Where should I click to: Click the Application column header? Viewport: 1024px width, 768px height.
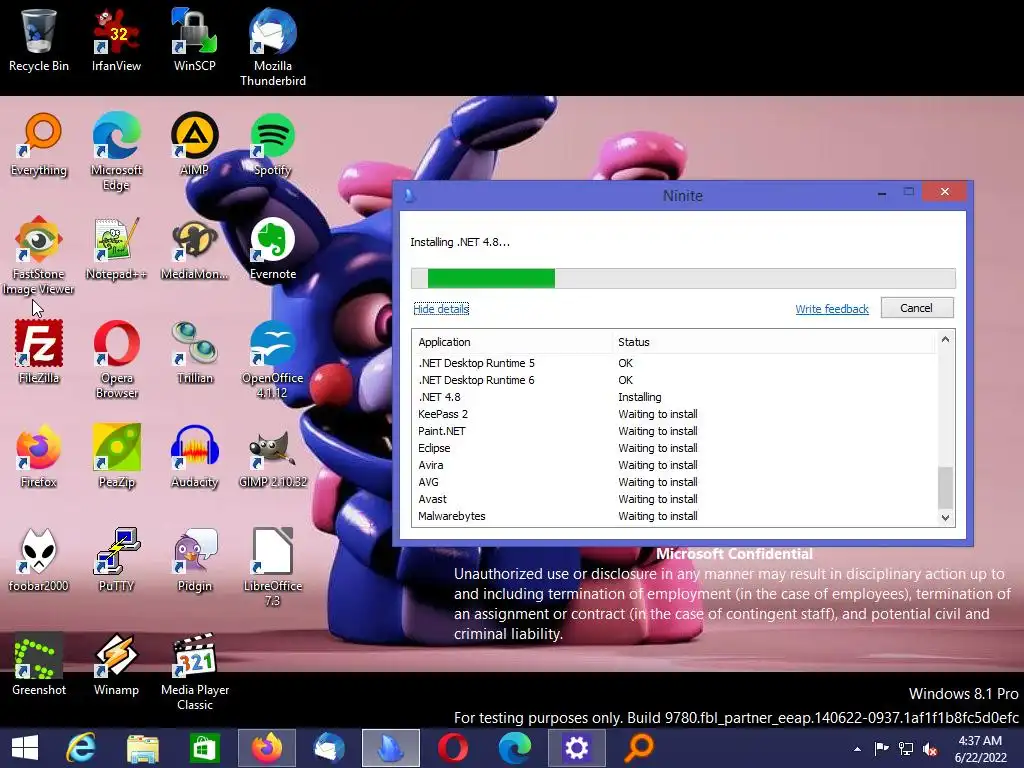point(513,342)
